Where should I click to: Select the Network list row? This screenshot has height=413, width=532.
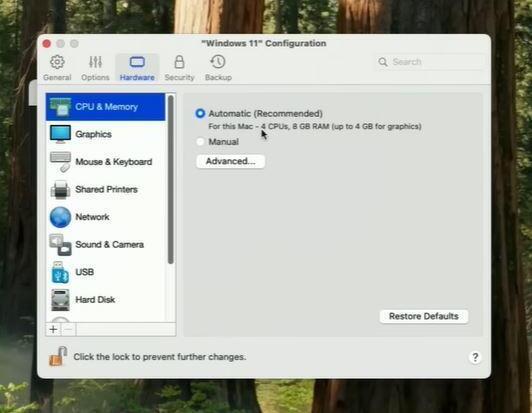[x=106, y=217]
